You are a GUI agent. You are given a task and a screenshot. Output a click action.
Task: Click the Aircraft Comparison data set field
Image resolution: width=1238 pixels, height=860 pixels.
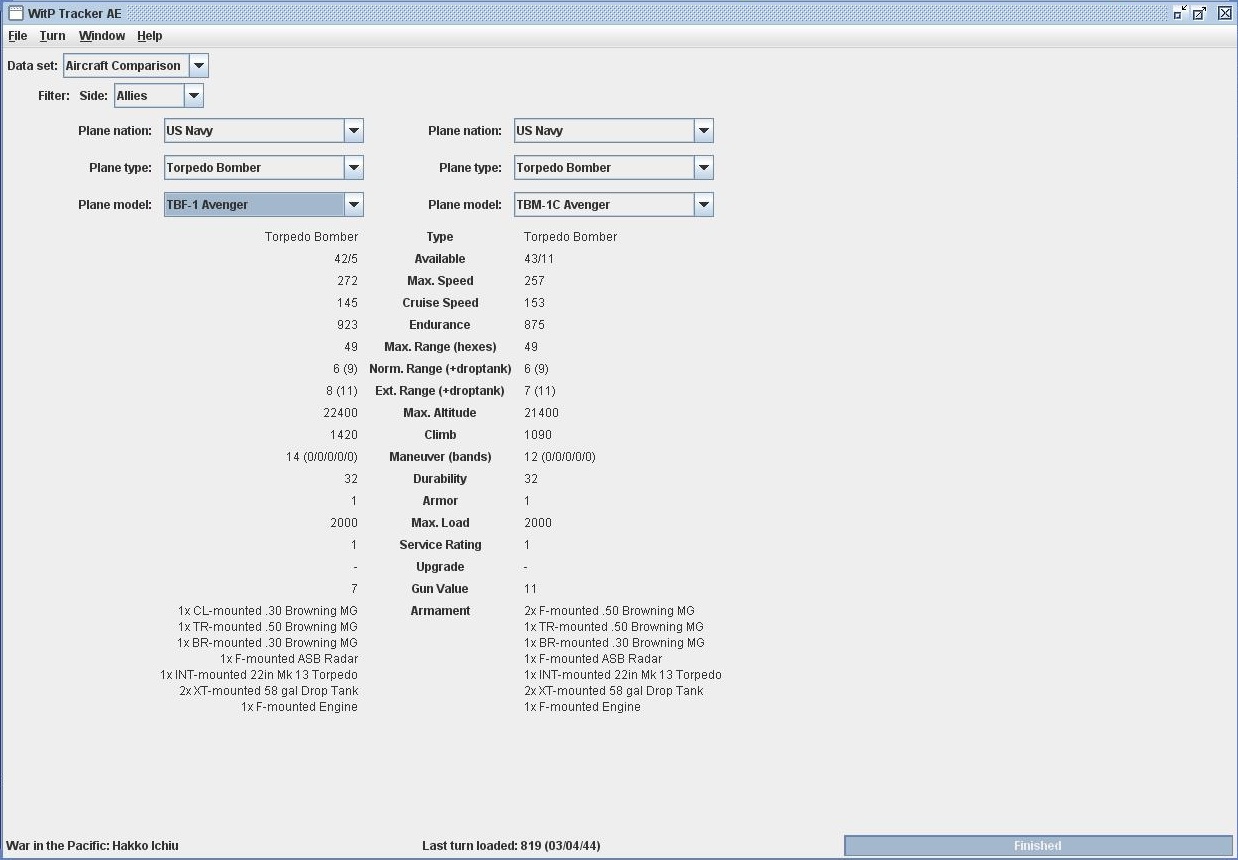pos(126,66)
